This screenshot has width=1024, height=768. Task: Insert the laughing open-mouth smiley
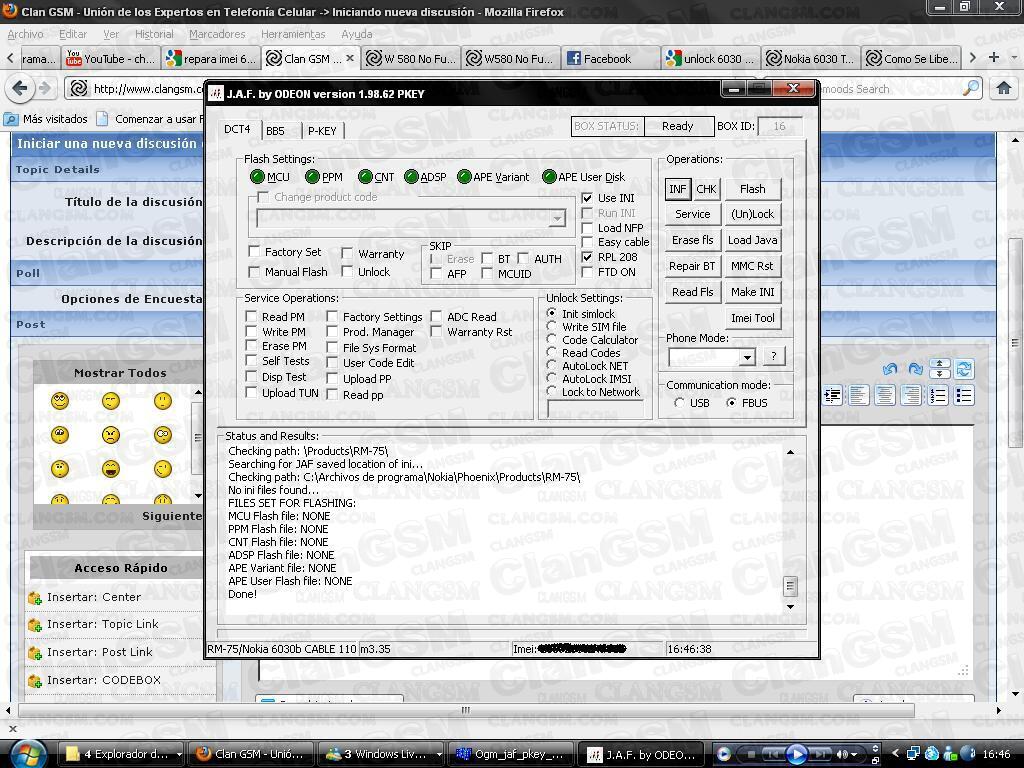coord(111,469)
